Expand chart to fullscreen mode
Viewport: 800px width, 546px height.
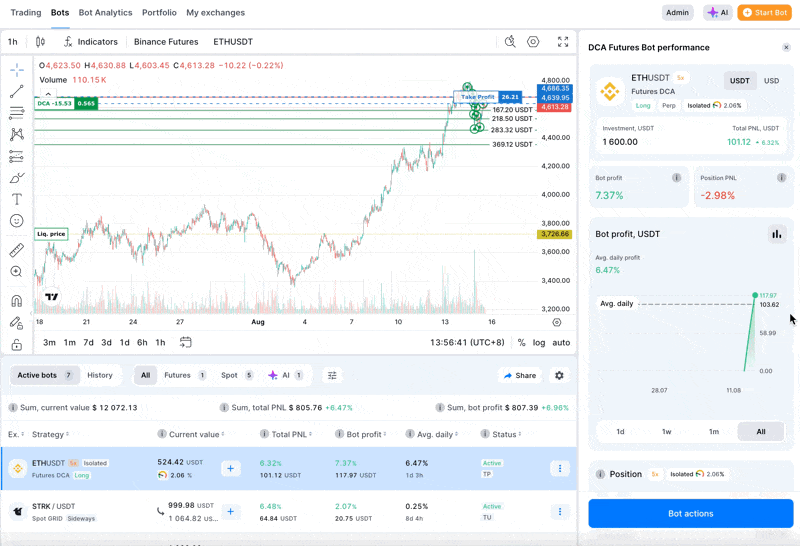(x=563, y=42)
